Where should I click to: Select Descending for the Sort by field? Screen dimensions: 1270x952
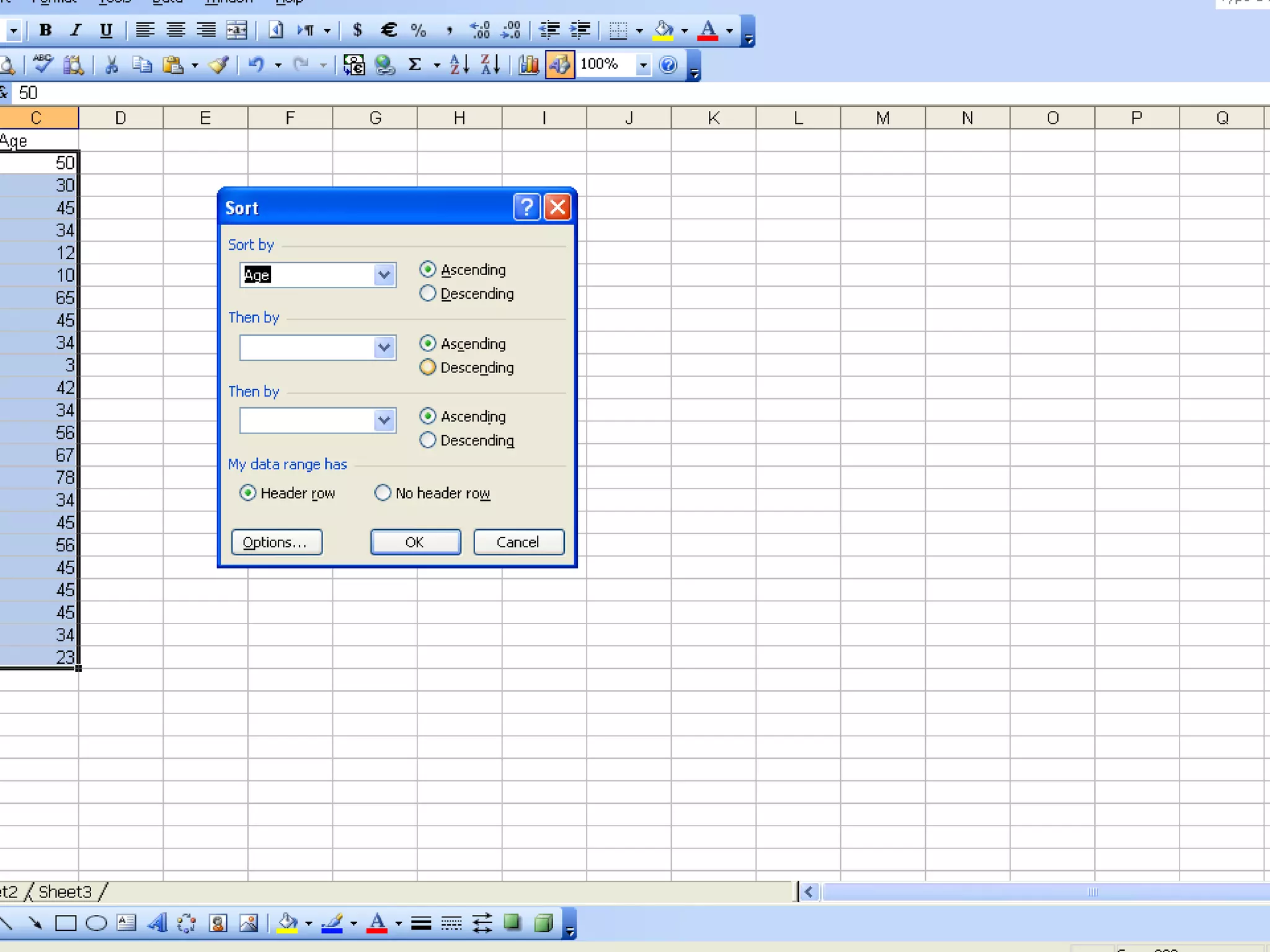(428, 293)
